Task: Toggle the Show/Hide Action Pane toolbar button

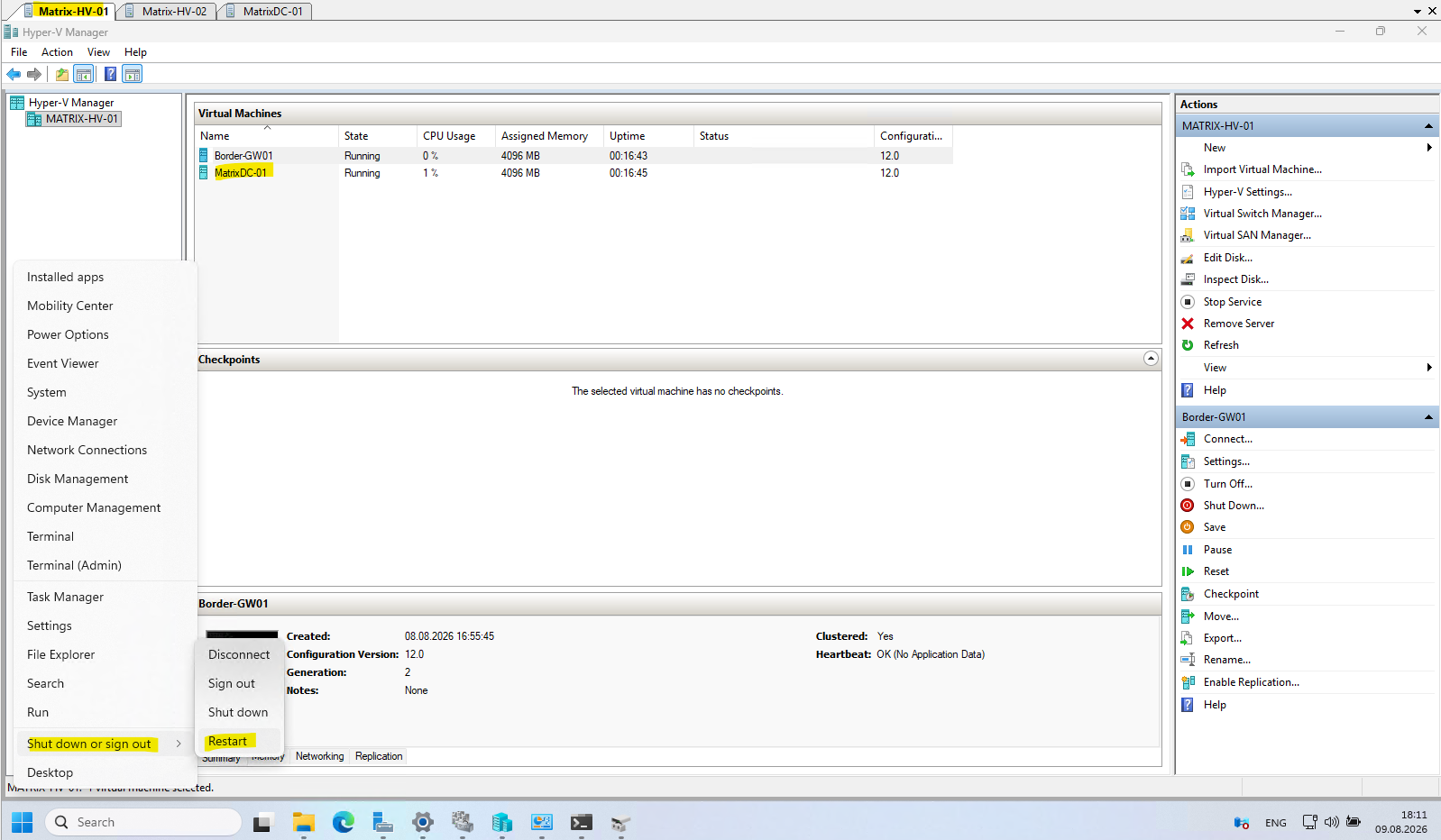Action: 133,74
